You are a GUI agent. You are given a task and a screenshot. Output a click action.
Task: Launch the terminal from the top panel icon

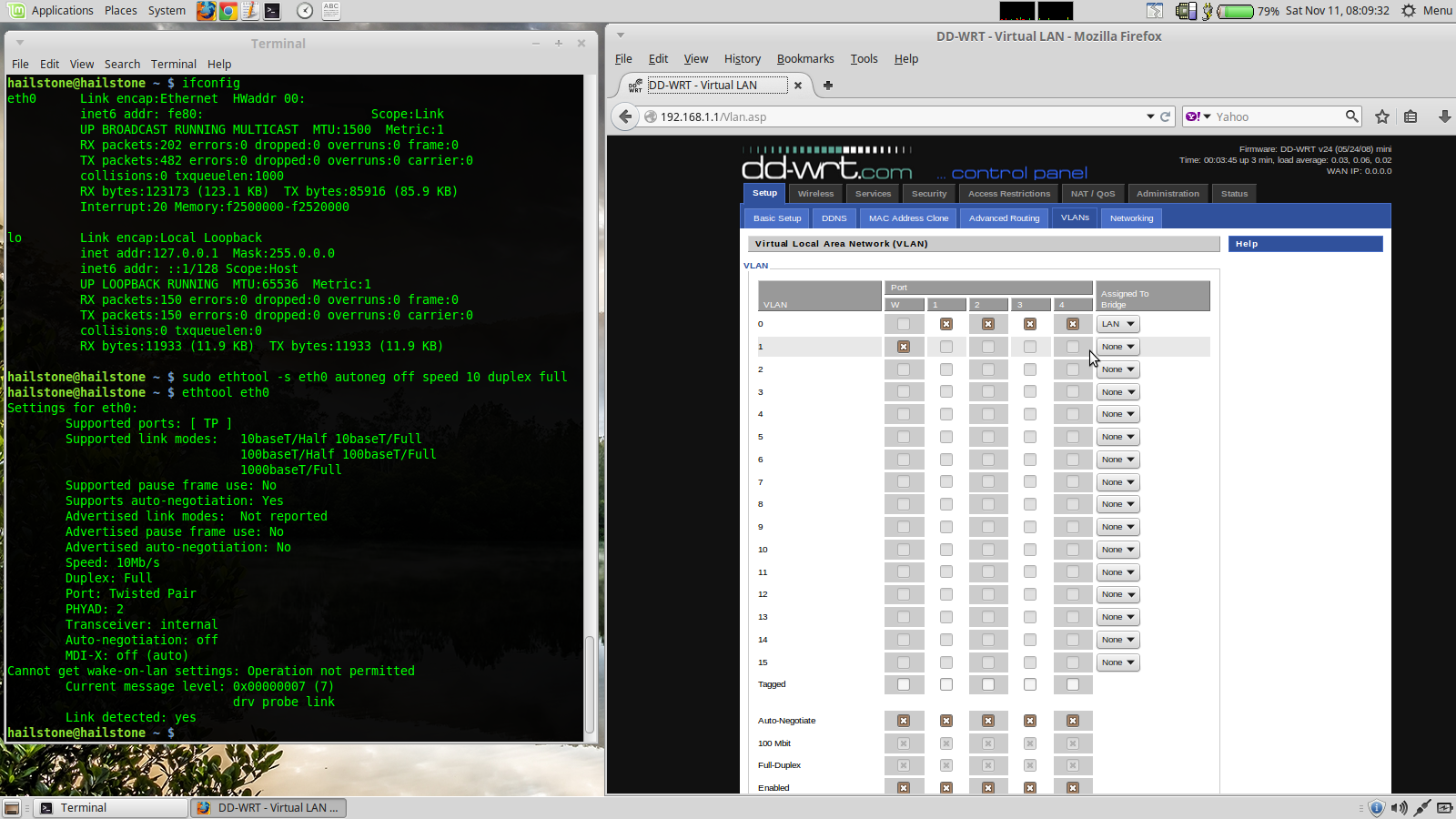pos(272,11)
